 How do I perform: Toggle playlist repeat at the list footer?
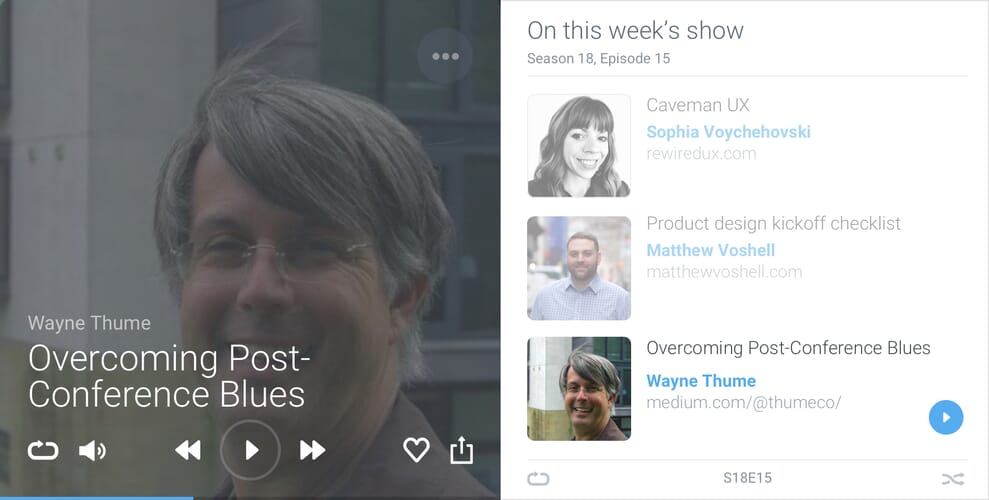click(x=538, y=479)
